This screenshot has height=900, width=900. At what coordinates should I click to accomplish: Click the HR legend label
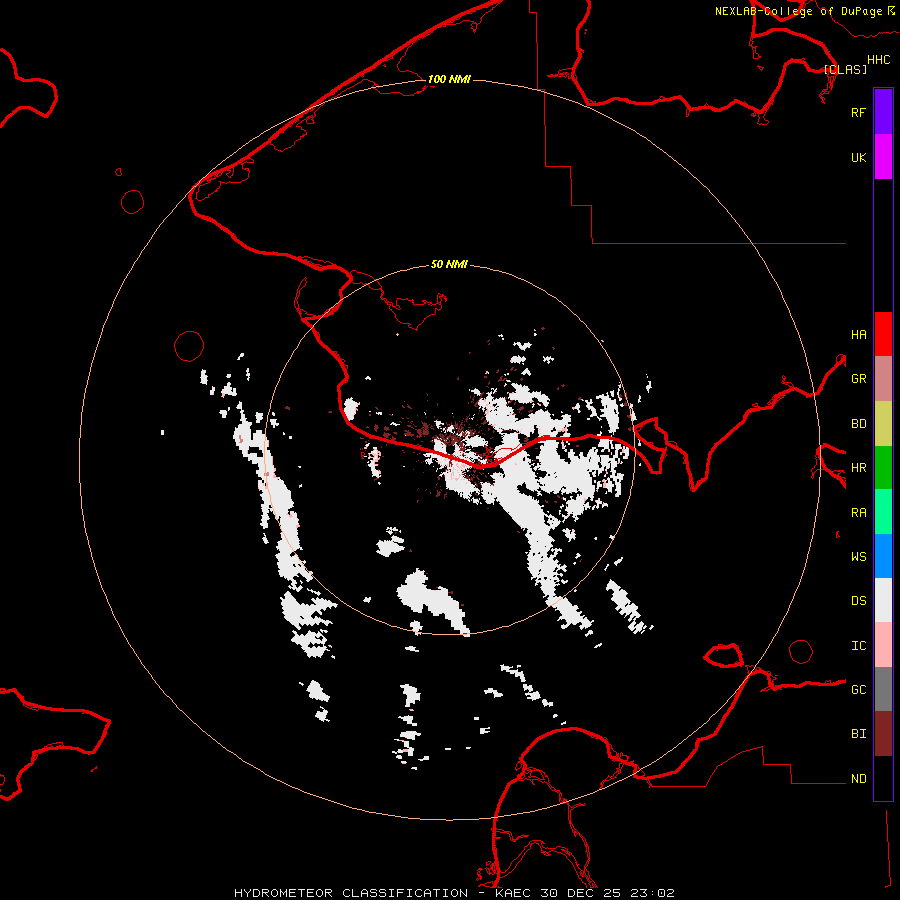pyautogui.click(x=858, y=468)
